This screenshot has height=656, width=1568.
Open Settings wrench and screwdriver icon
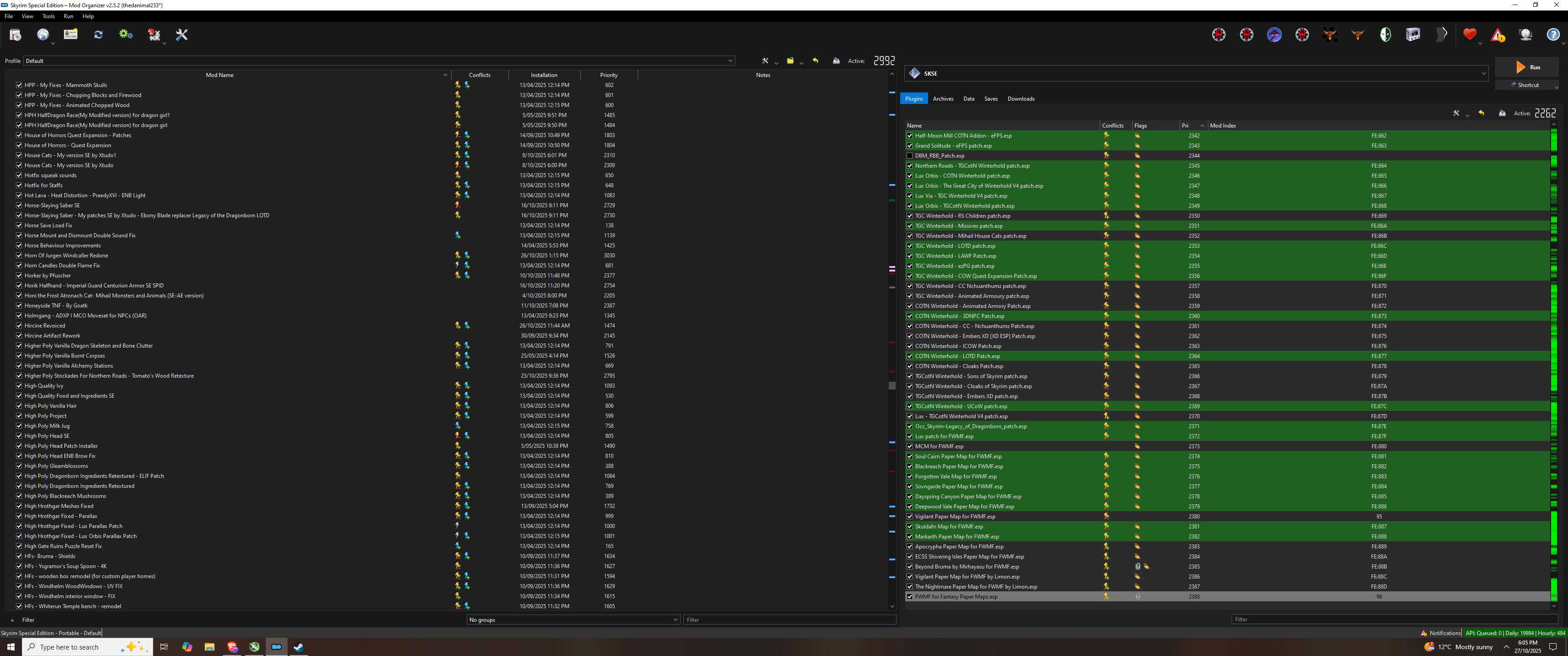click(x=181, y=35)
